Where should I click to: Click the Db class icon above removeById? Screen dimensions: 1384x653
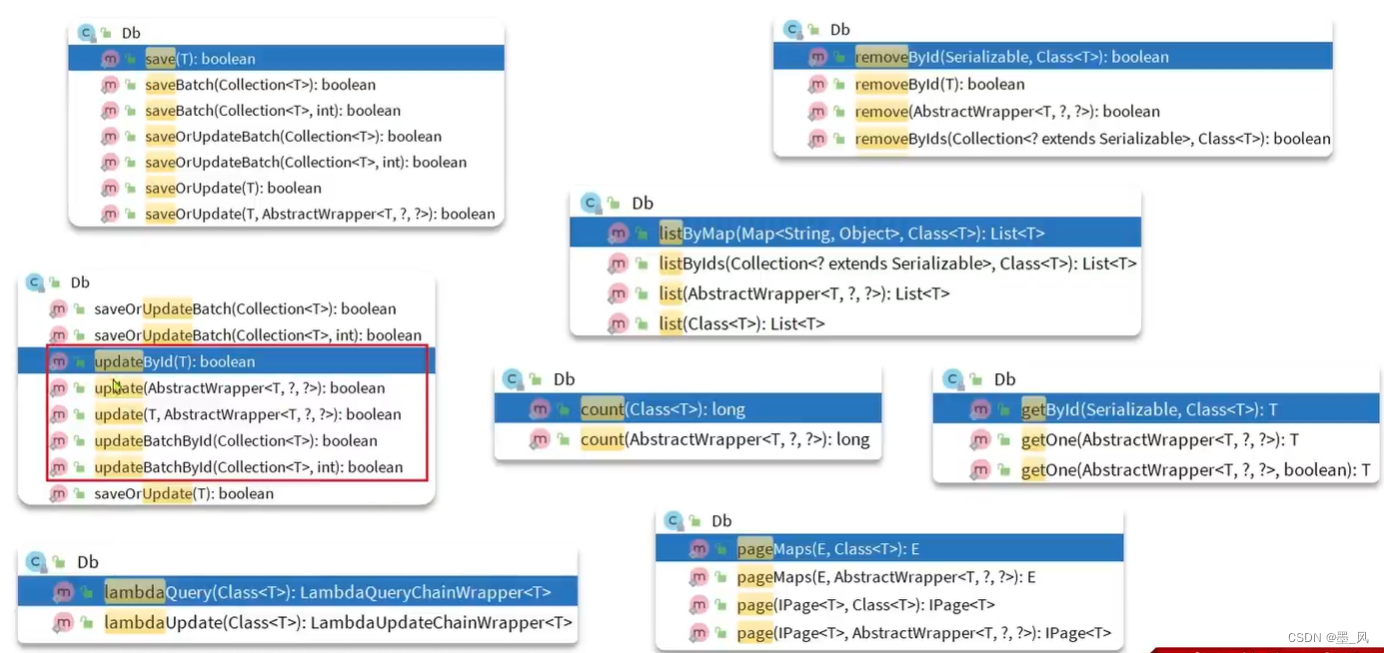pos(792,30)
